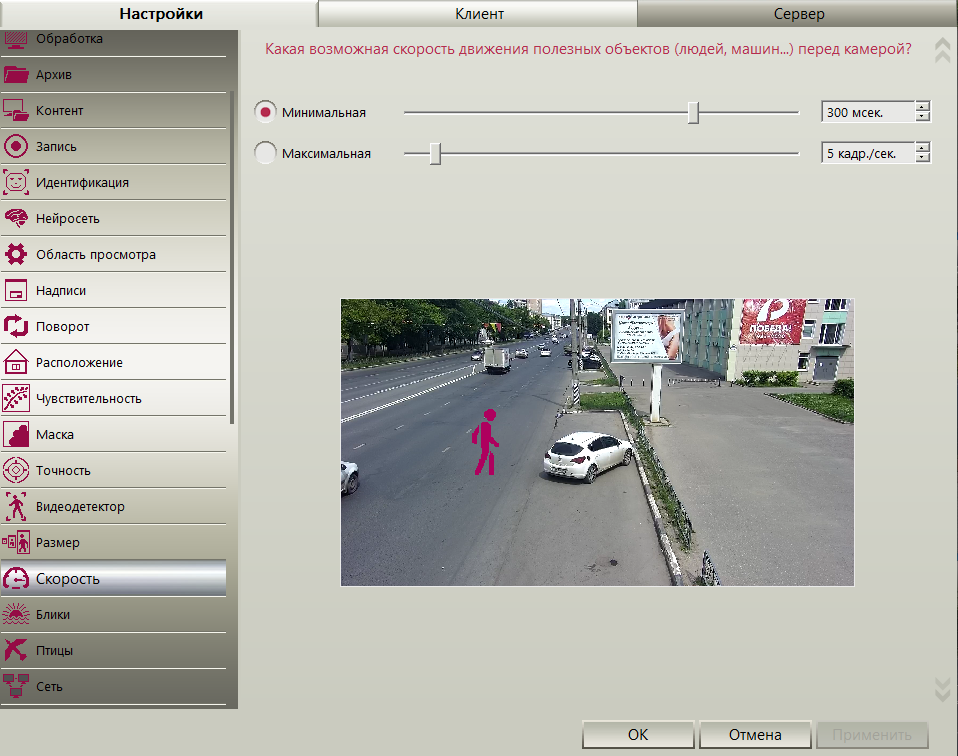The image size is (958, 756).
Task: Open the Обработка settings icon
Action: 16,39
